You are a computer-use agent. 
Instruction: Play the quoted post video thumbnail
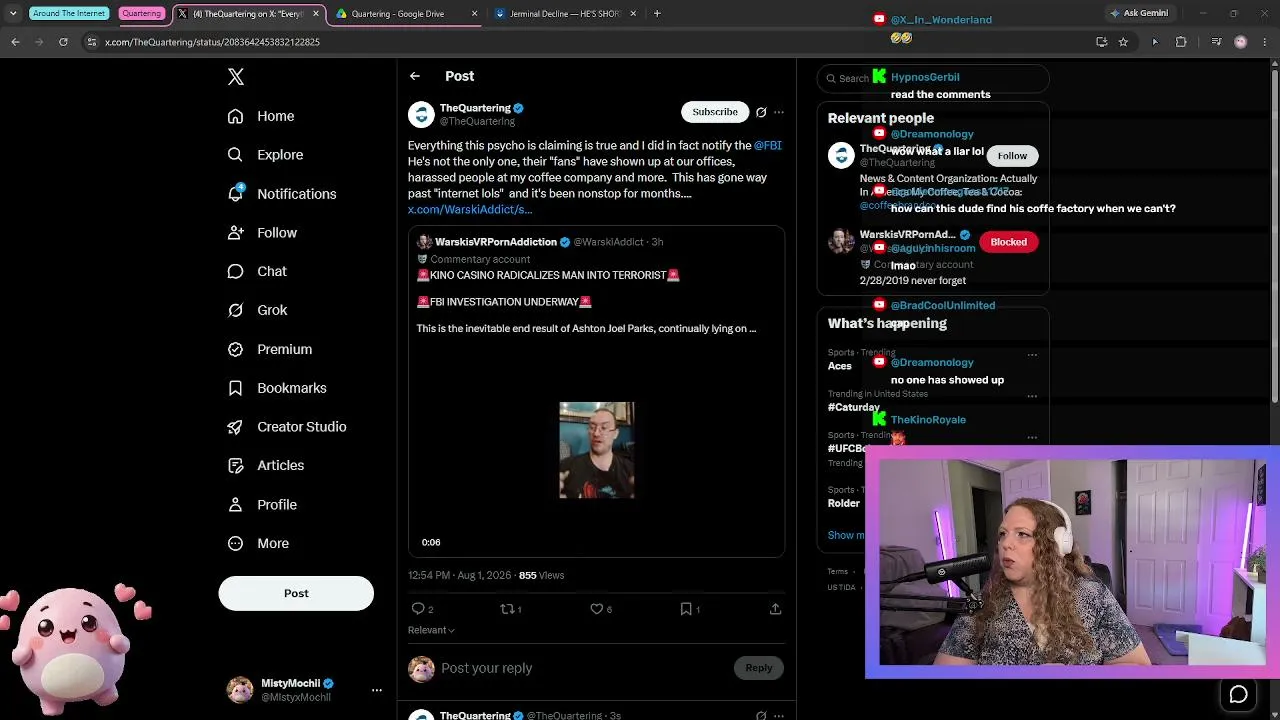(x=597, y=450)
